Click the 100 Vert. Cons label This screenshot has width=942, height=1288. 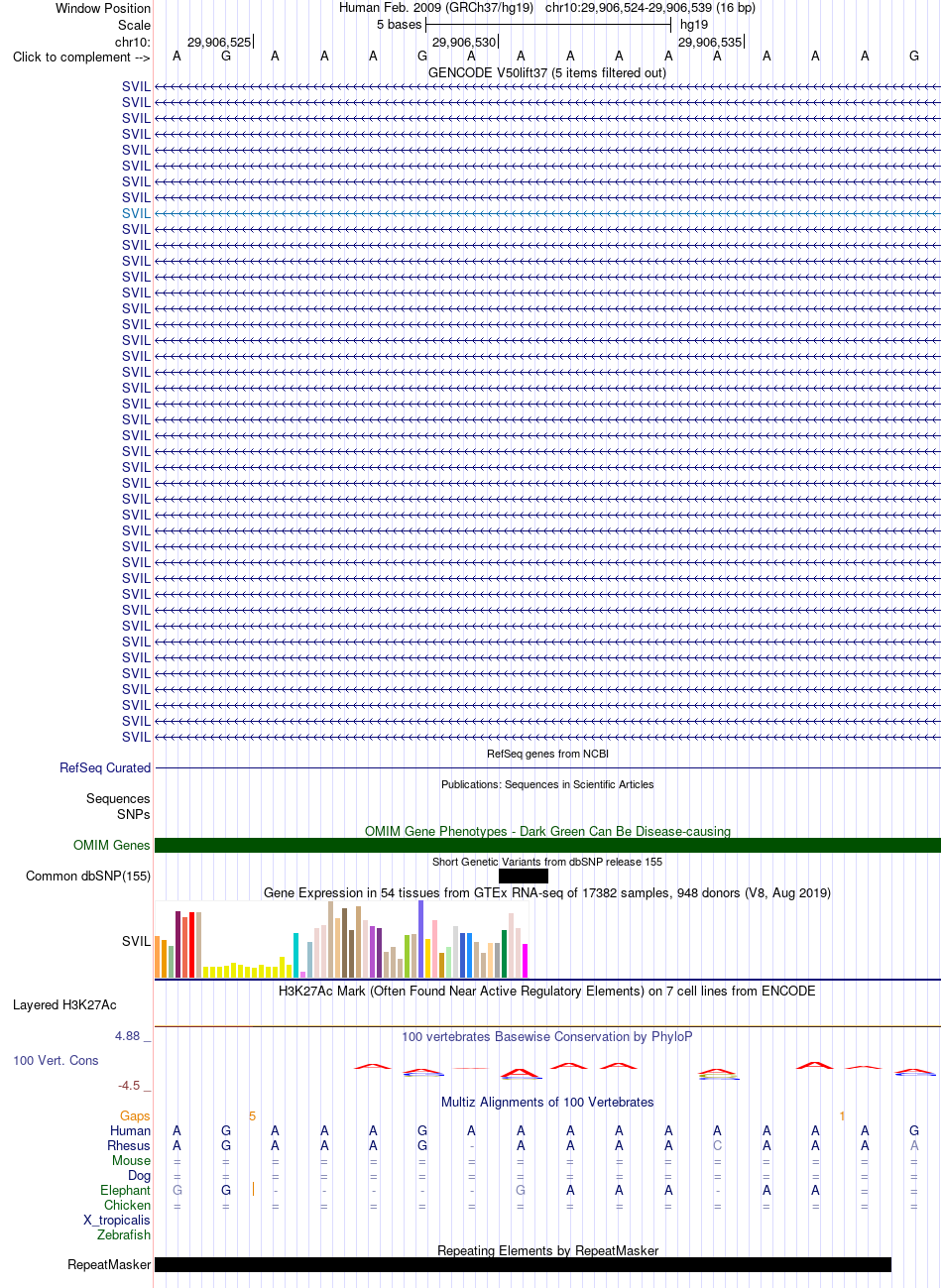56,1060
